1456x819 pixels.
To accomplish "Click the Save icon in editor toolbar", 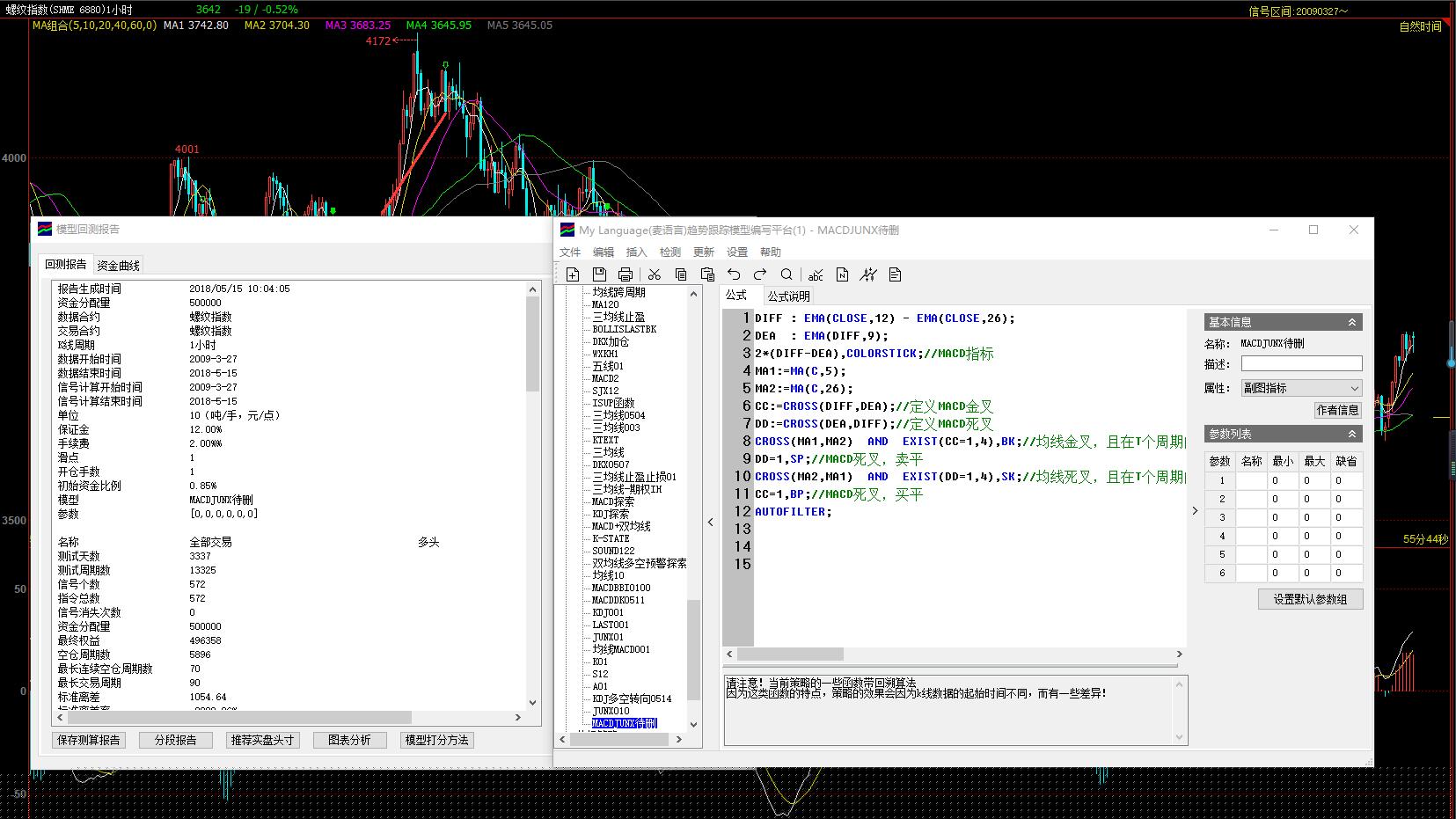I will coord(599,274).
